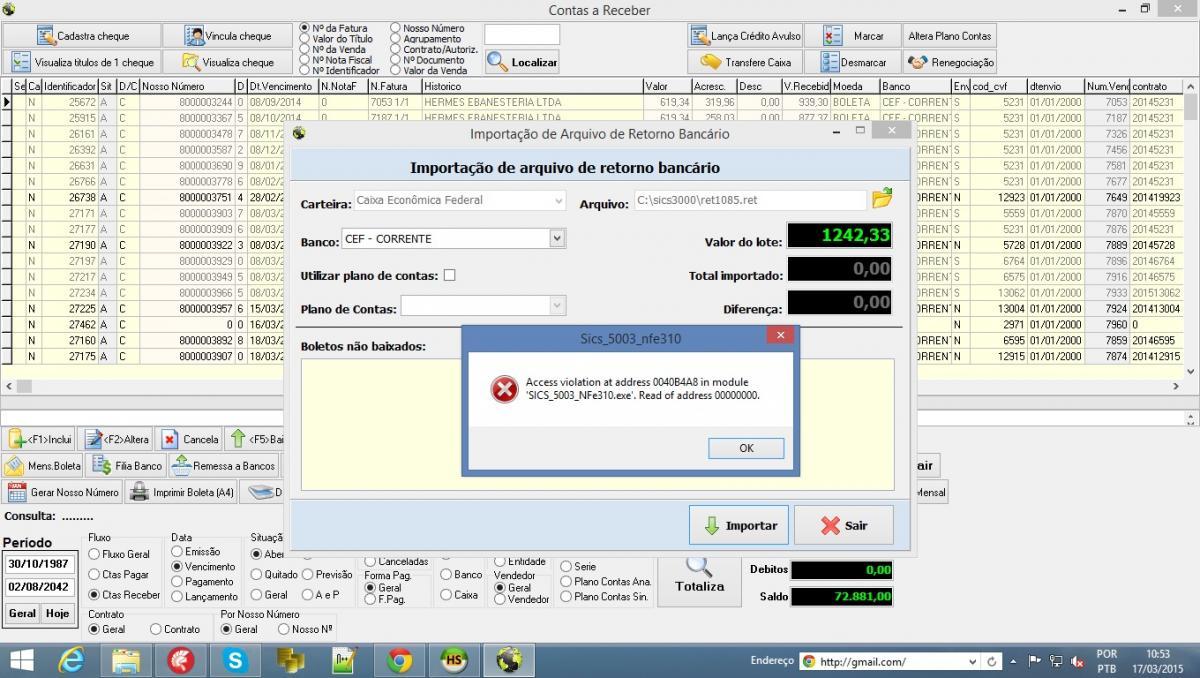Open Internet Explorer from the taskbar
This screenshot has height=678, width=1200.
click(72, 660)
